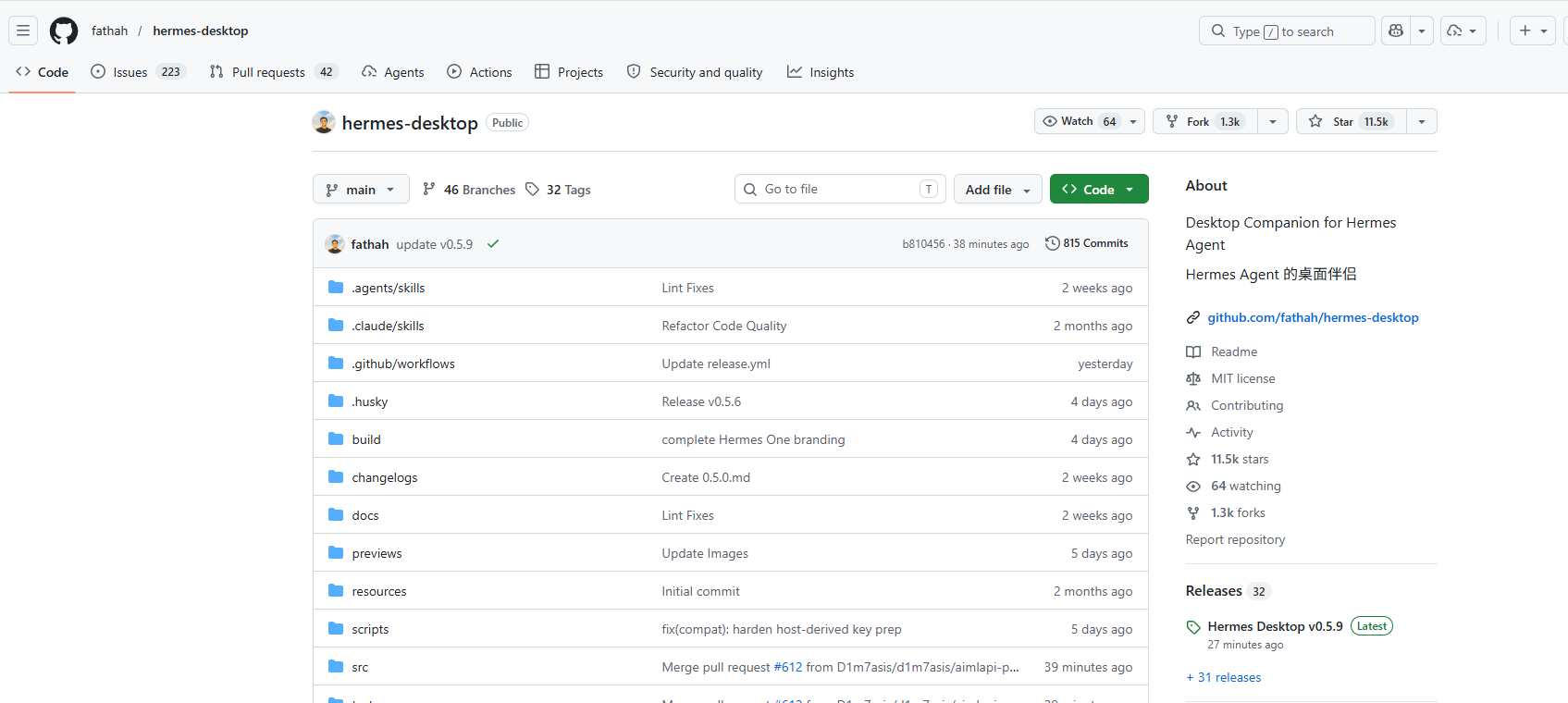Open the .husky folder
1568x703 pixels.
tap(370, 401)
